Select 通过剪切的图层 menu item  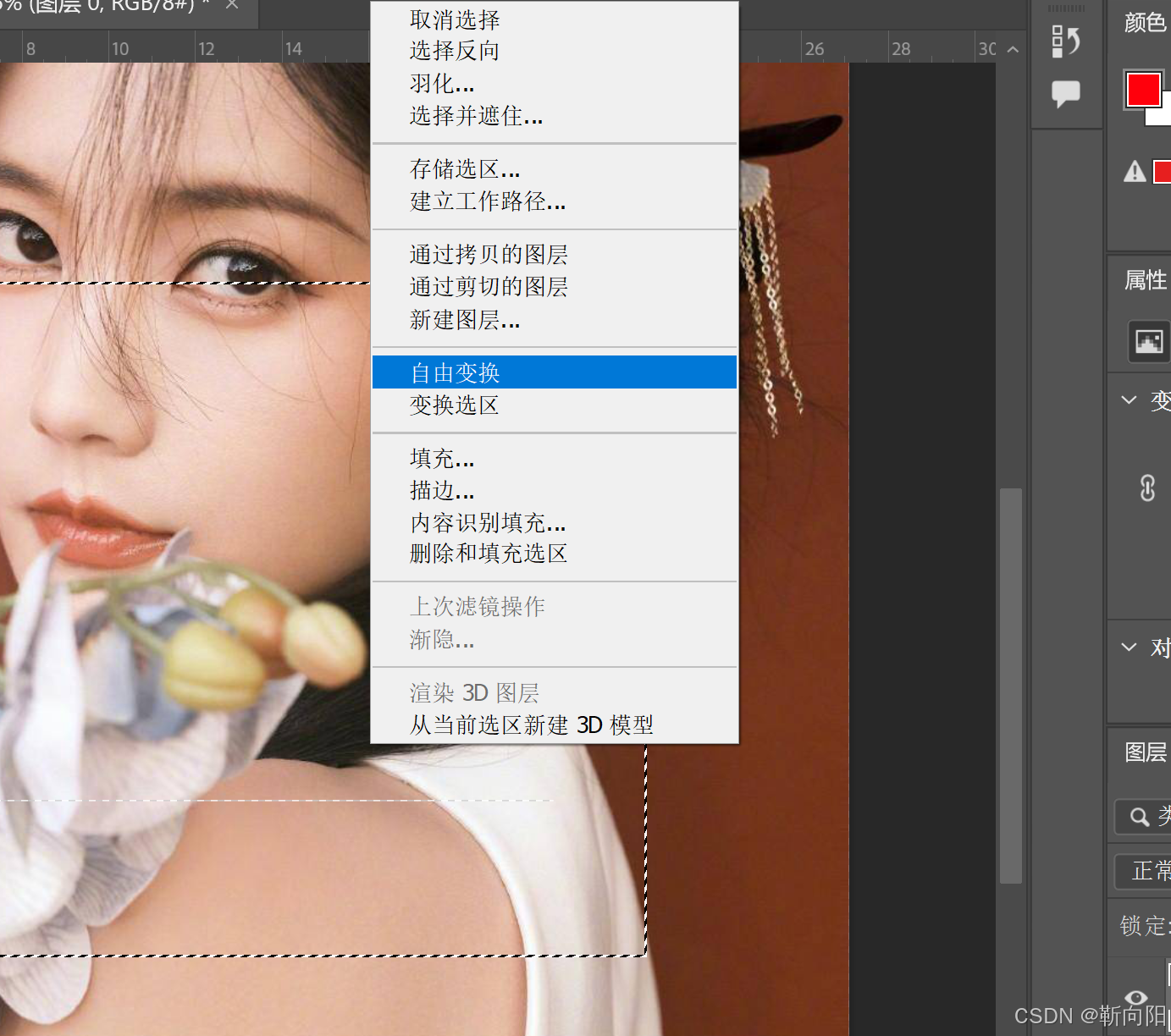554,287
